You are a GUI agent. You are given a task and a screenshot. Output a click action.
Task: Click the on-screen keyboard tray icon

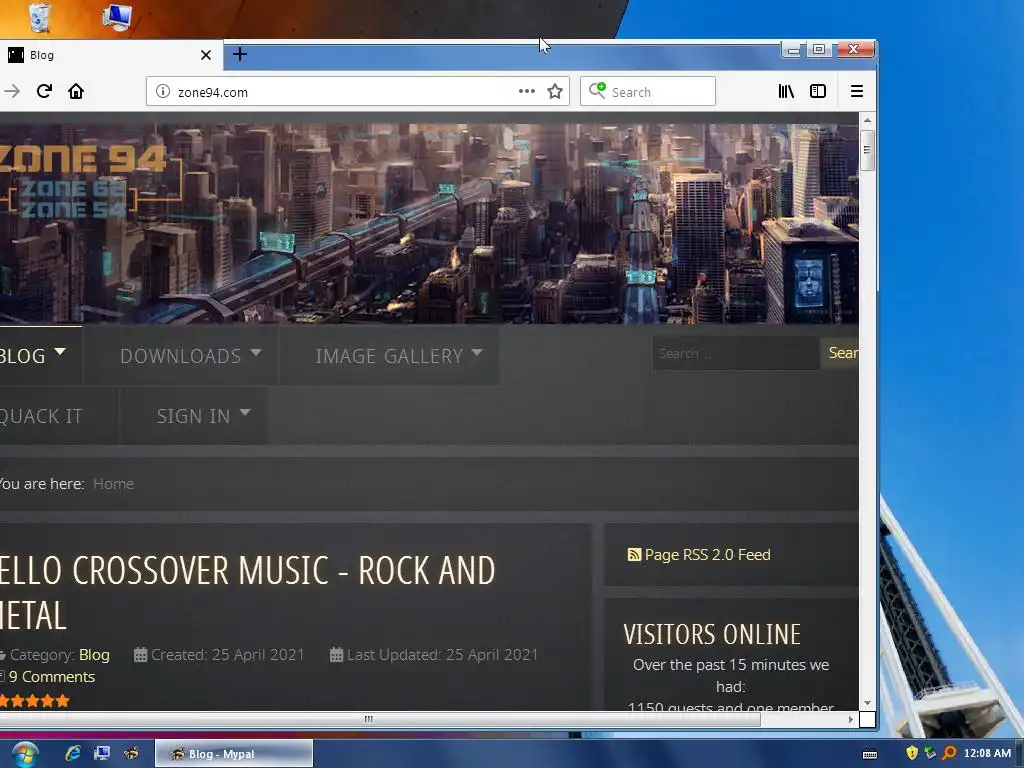870,754
